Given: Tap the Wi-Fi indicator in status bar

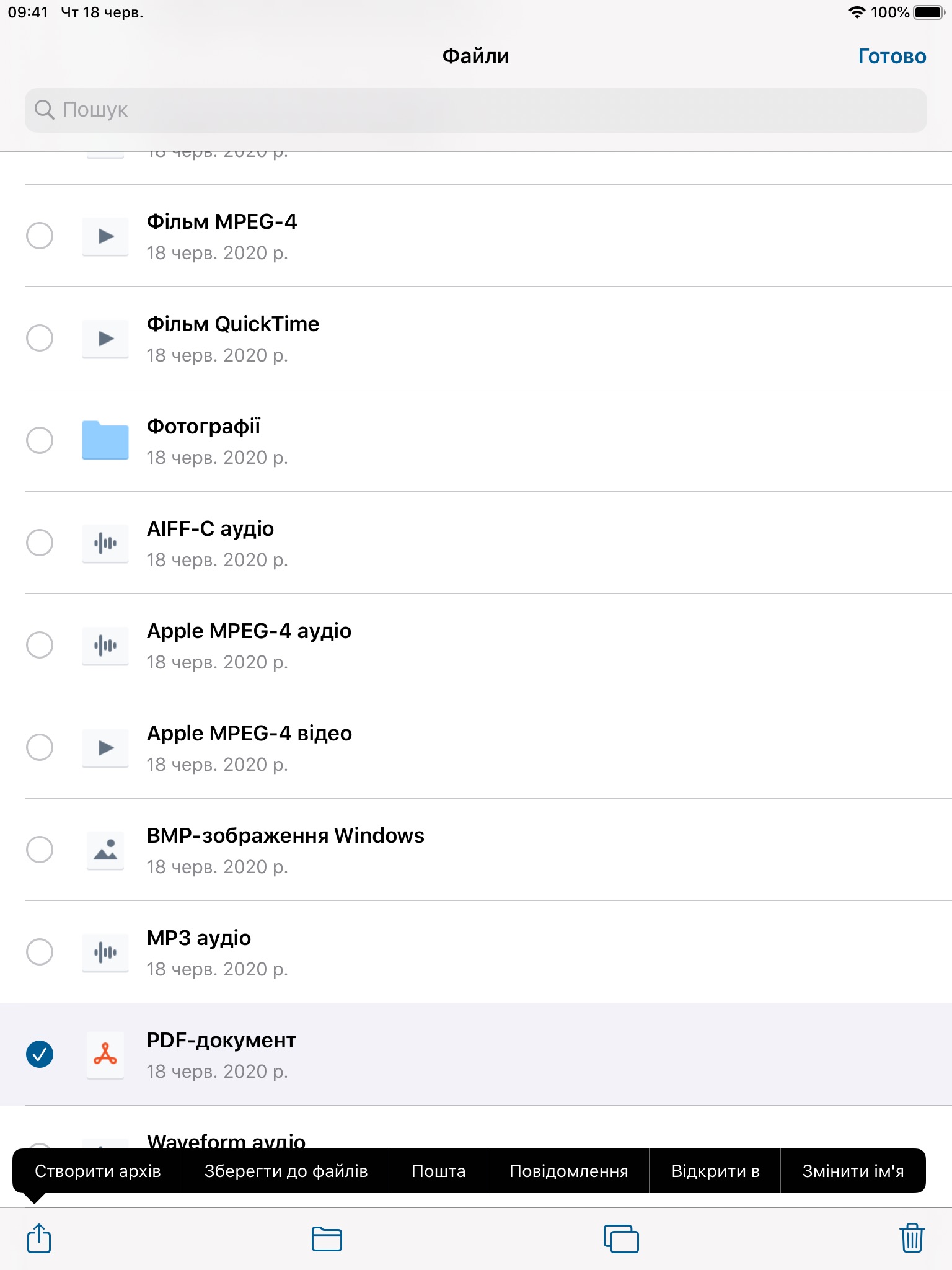Looking at the screenshot, I should (857, 12).
